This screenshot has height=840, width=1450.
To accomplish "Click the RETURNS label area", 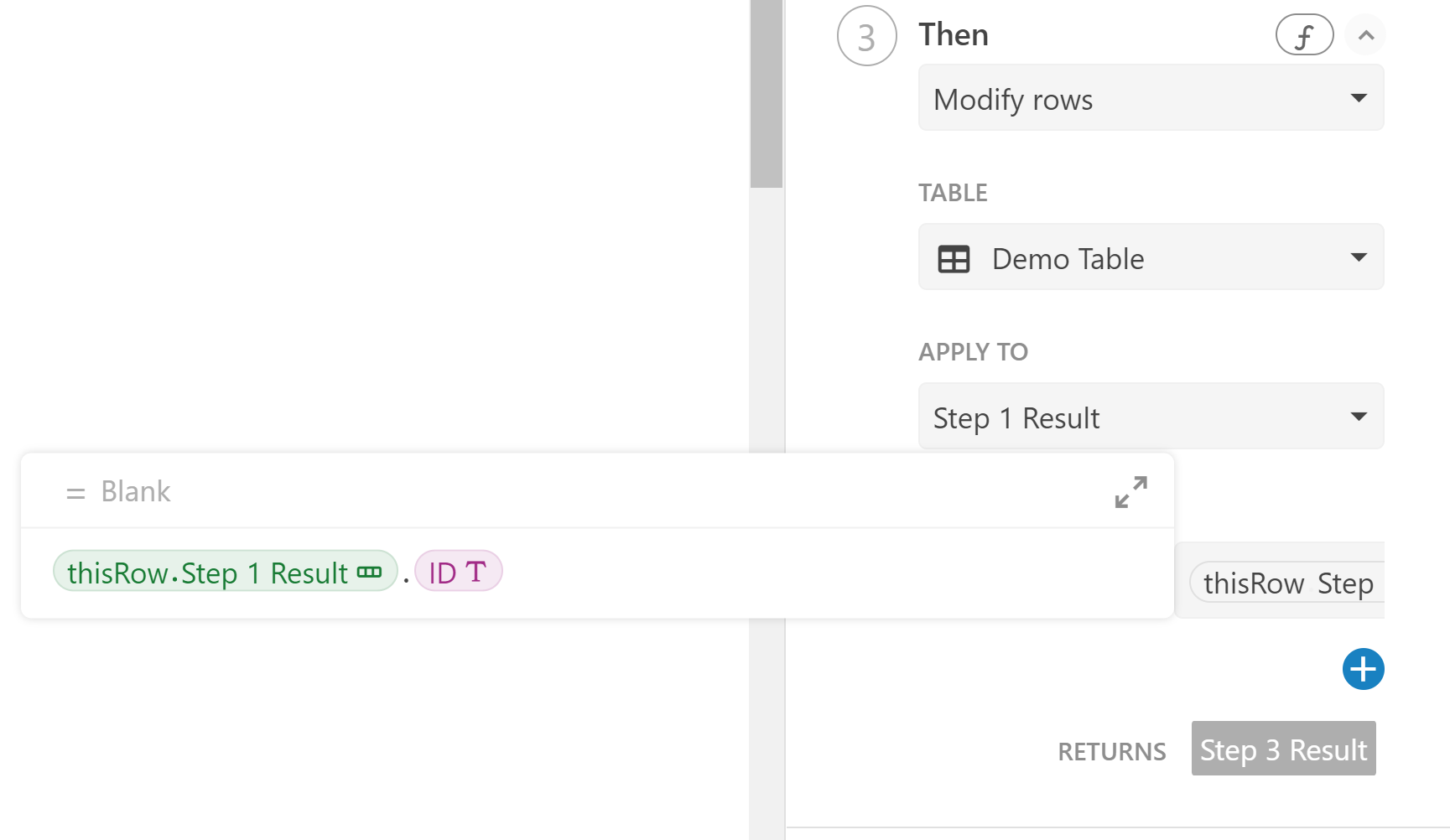I will tap(1111, 751).
